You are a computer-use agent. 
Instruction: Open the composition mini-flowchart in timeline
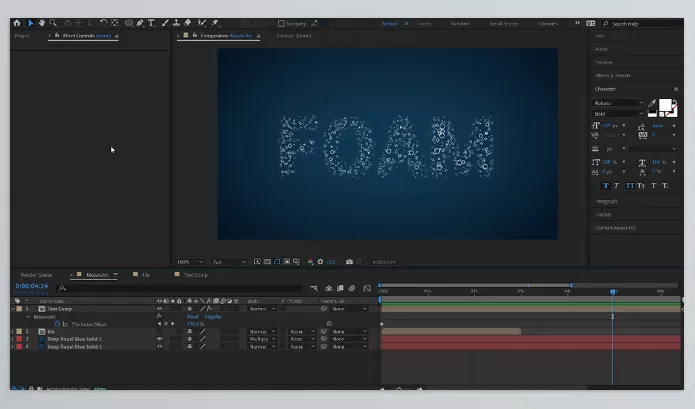[314, 288]
